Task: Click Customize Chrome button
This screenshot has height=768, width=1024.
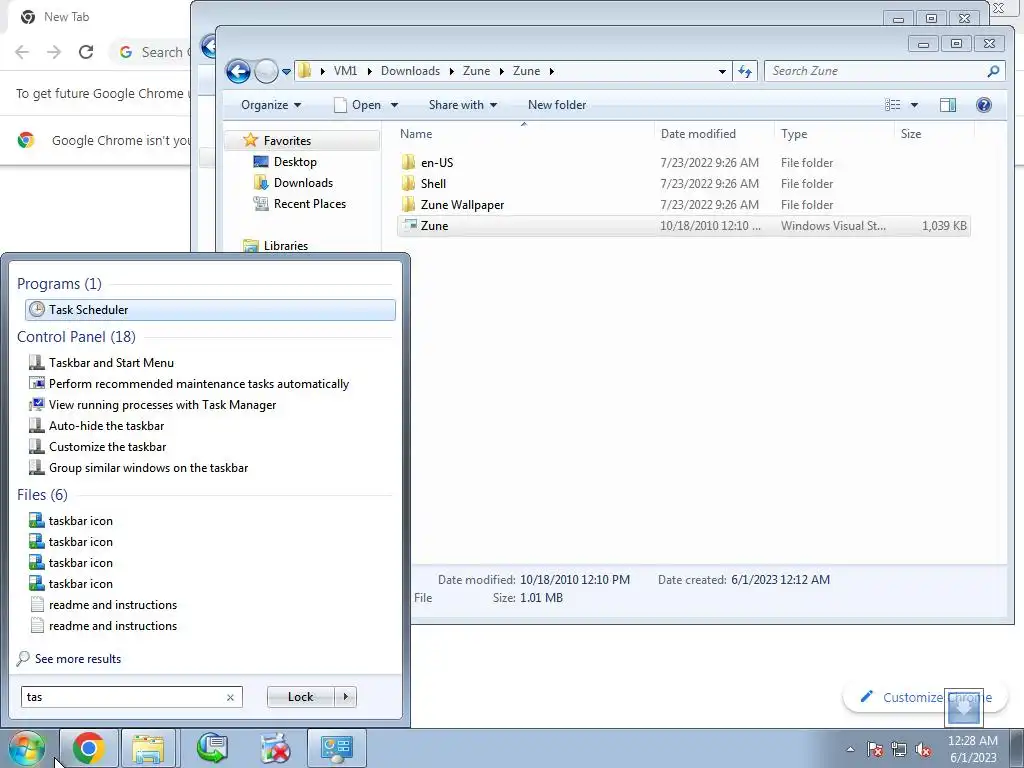Action: point(927,697)
